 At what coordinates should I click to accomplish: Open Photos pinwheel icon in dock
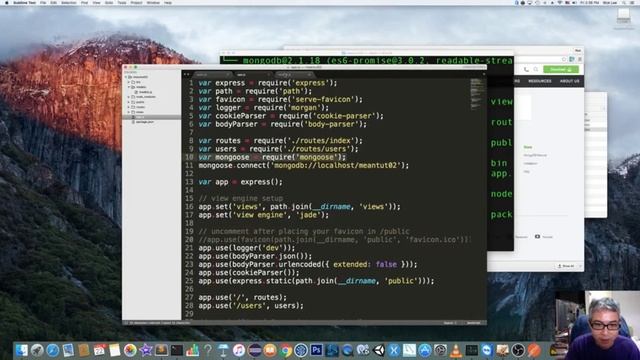click(x=130, y=350)
